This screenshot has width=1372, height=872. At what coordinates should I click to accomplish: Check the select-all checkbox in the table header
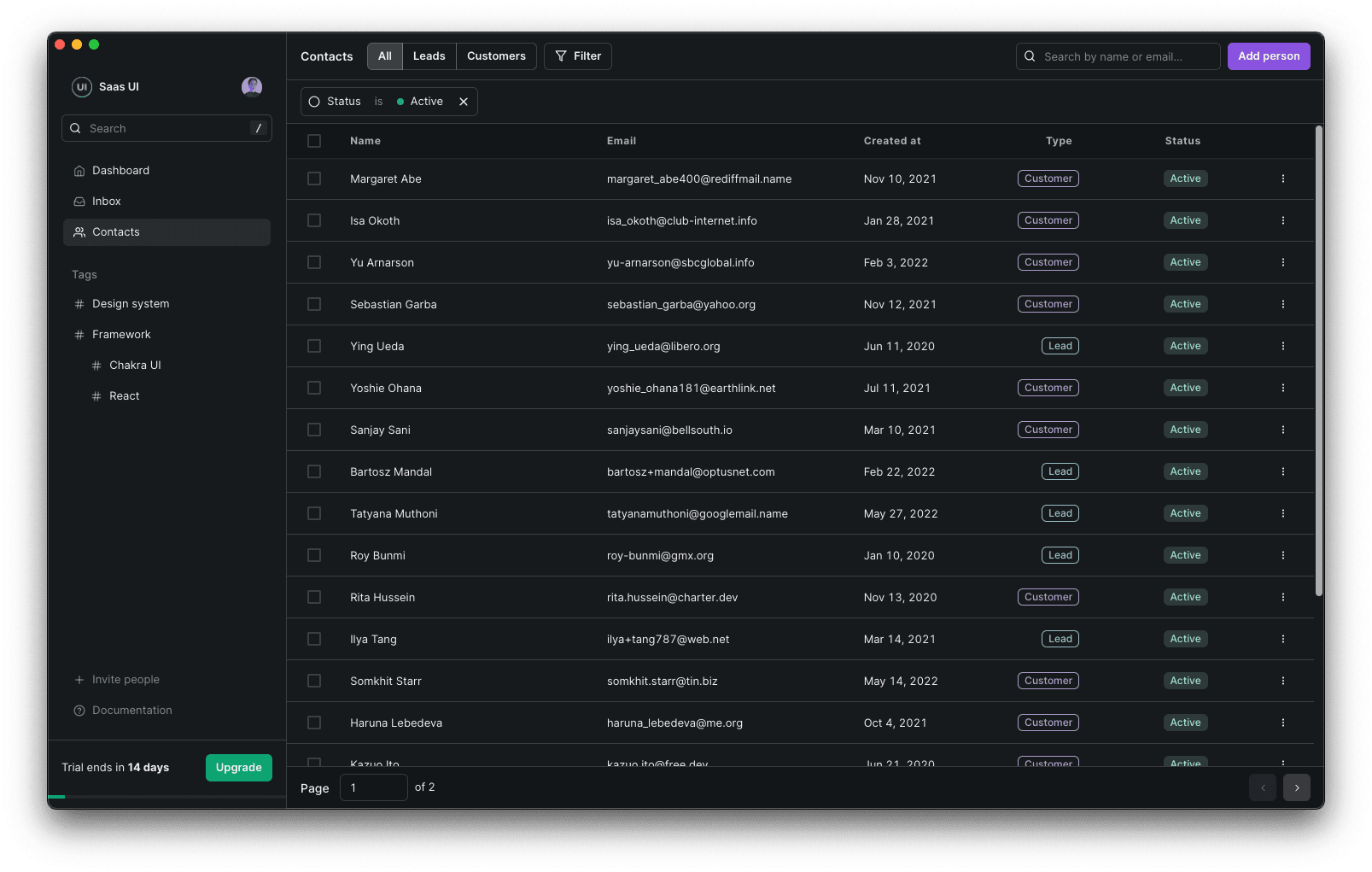tap(313, 141)
